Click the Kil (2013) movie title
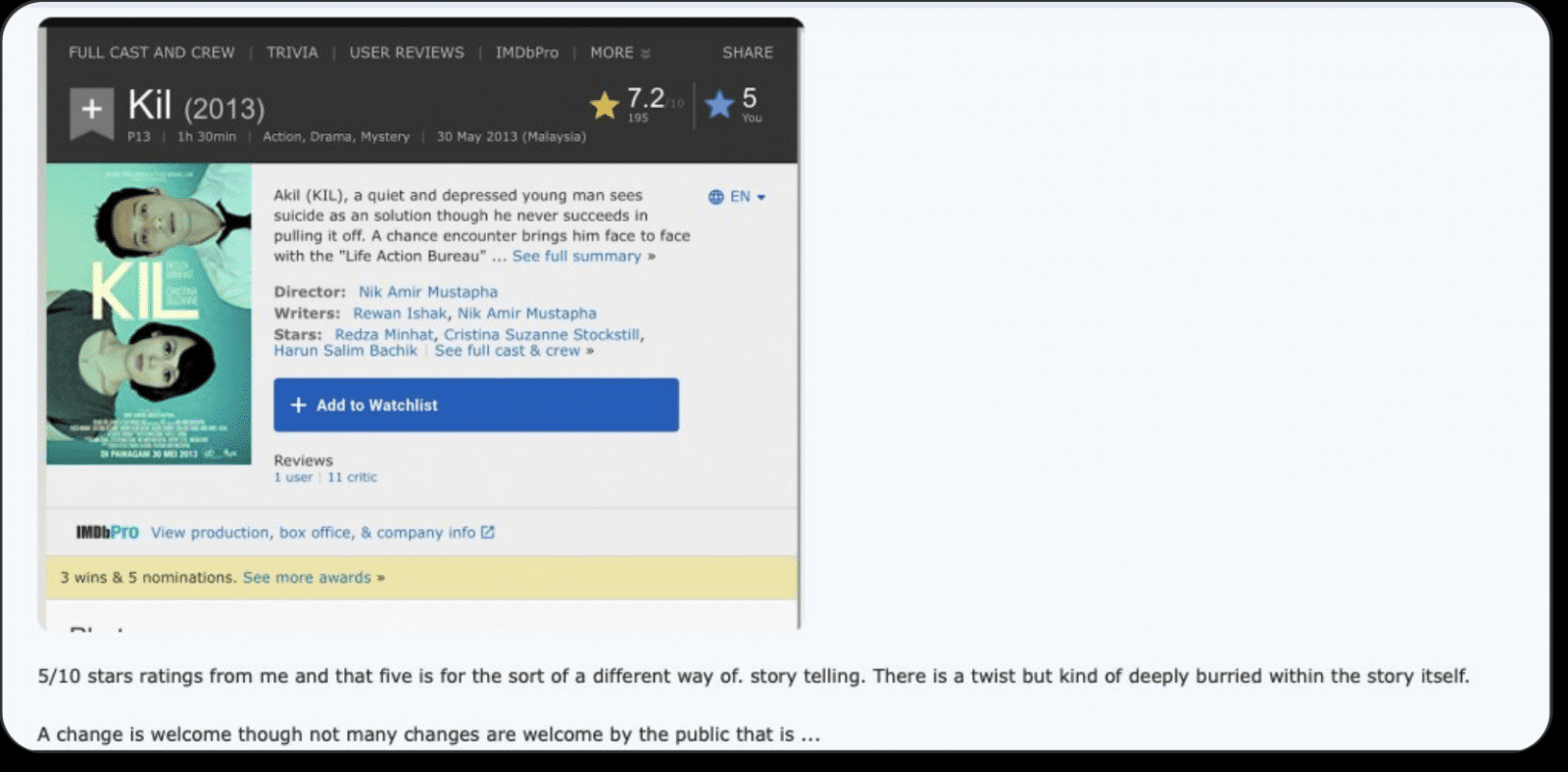The height and width of the screenshot is (772, 1568). (196, 106)
